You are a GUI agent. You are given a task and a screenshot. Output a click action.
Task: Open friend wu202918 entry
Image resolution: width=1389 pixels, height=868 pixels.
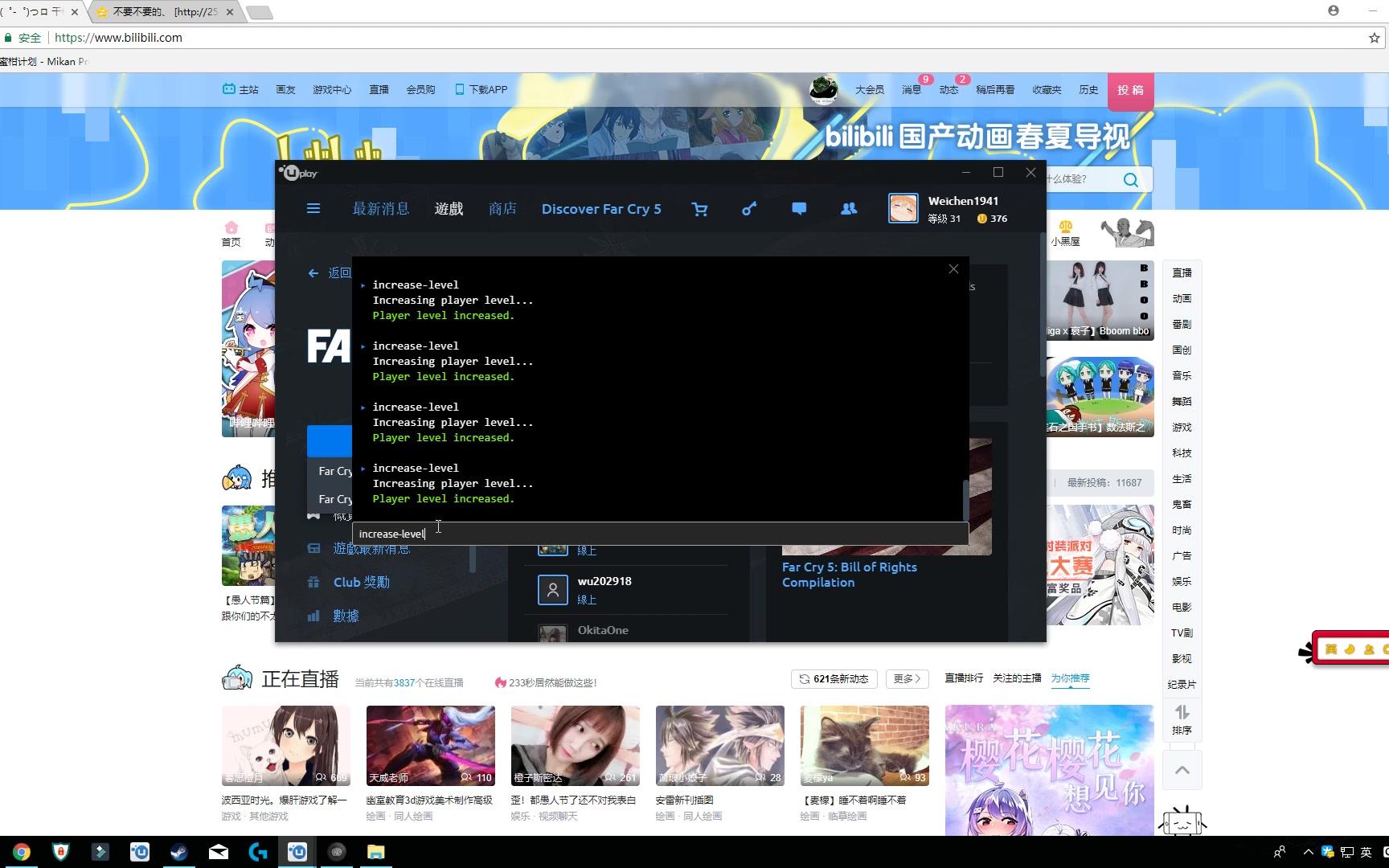pos(625,590)
